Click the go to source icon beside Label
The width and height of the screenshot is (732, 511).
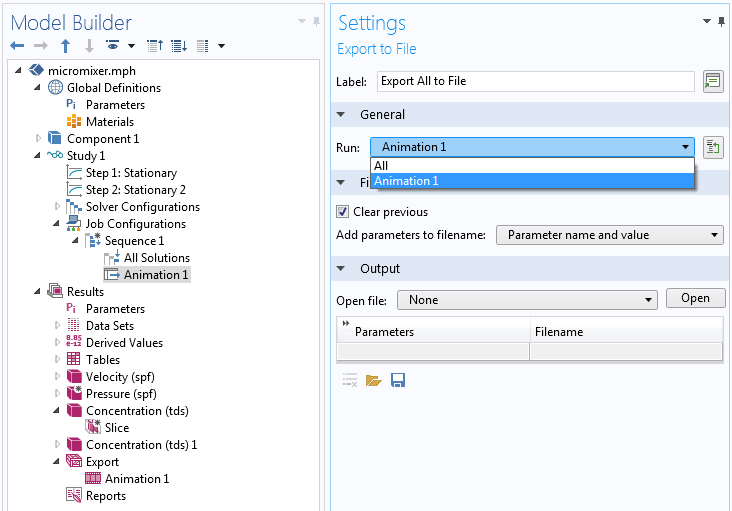click(x=713, y=81)
